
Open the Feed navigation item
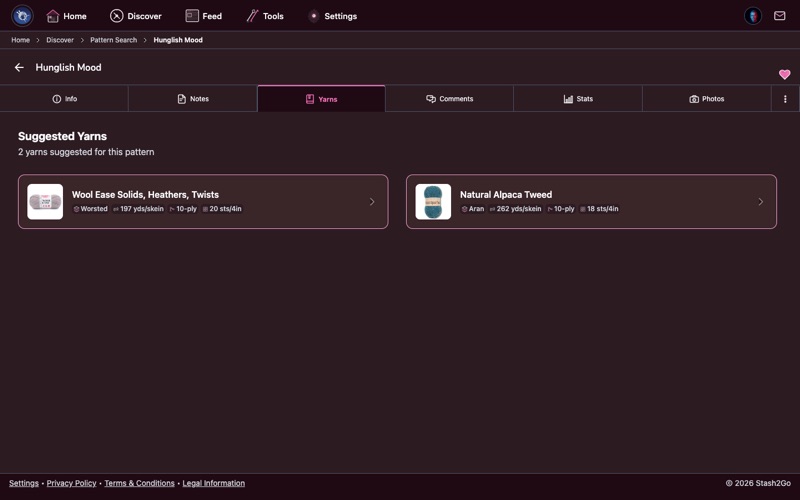click(x=203, y=16)
